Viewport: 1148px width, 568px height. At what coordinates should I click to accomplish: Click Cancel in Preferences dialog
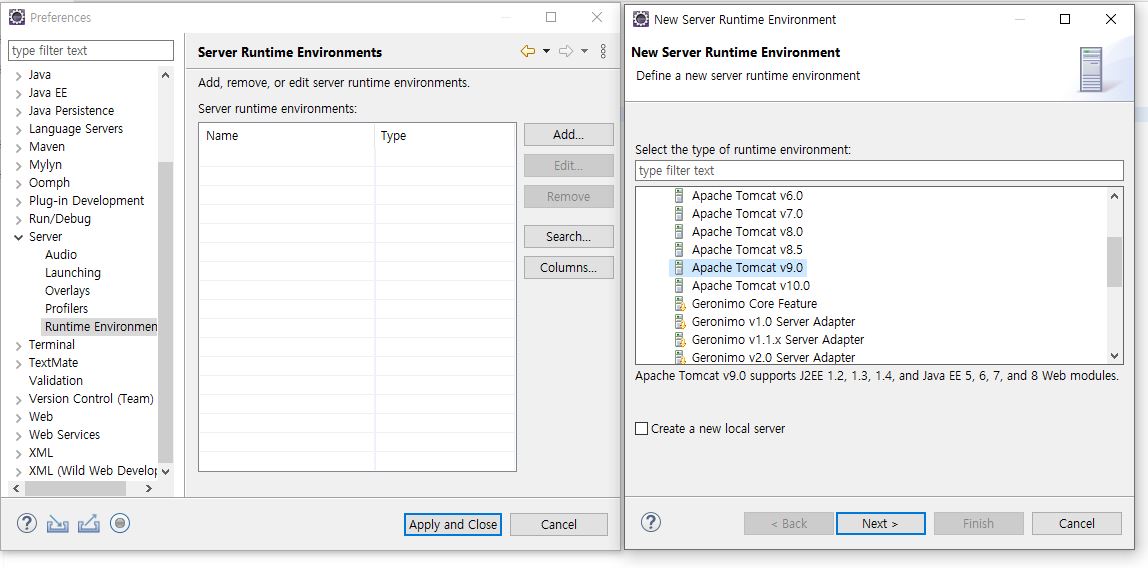tap(559, 524)
